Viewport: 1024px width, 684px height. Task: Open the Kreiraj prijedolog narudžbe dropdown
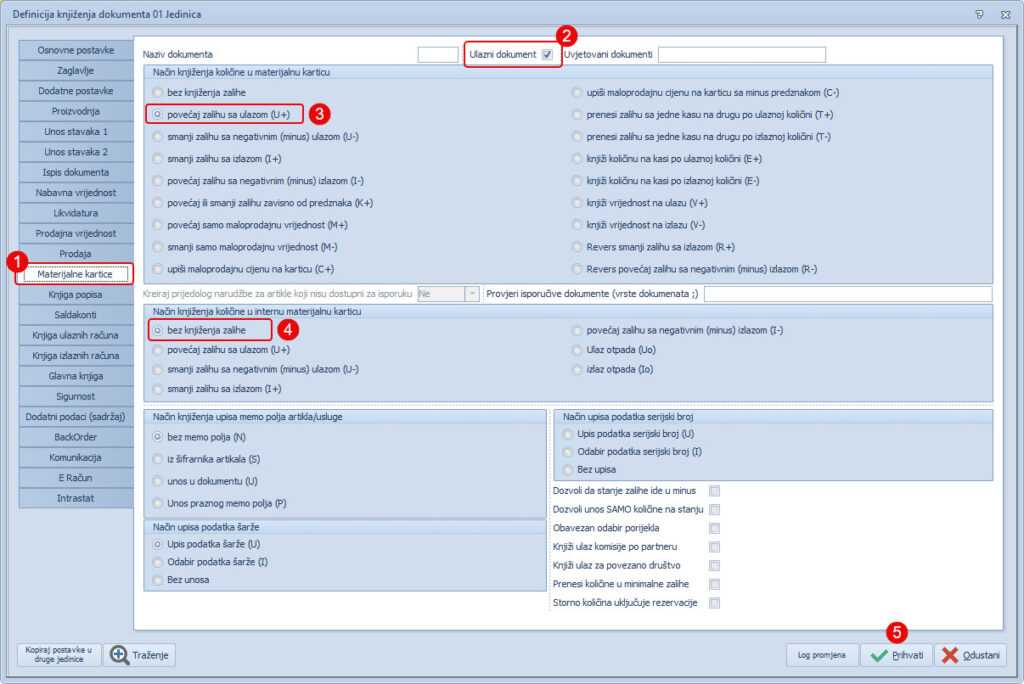(x=472, y=294)
